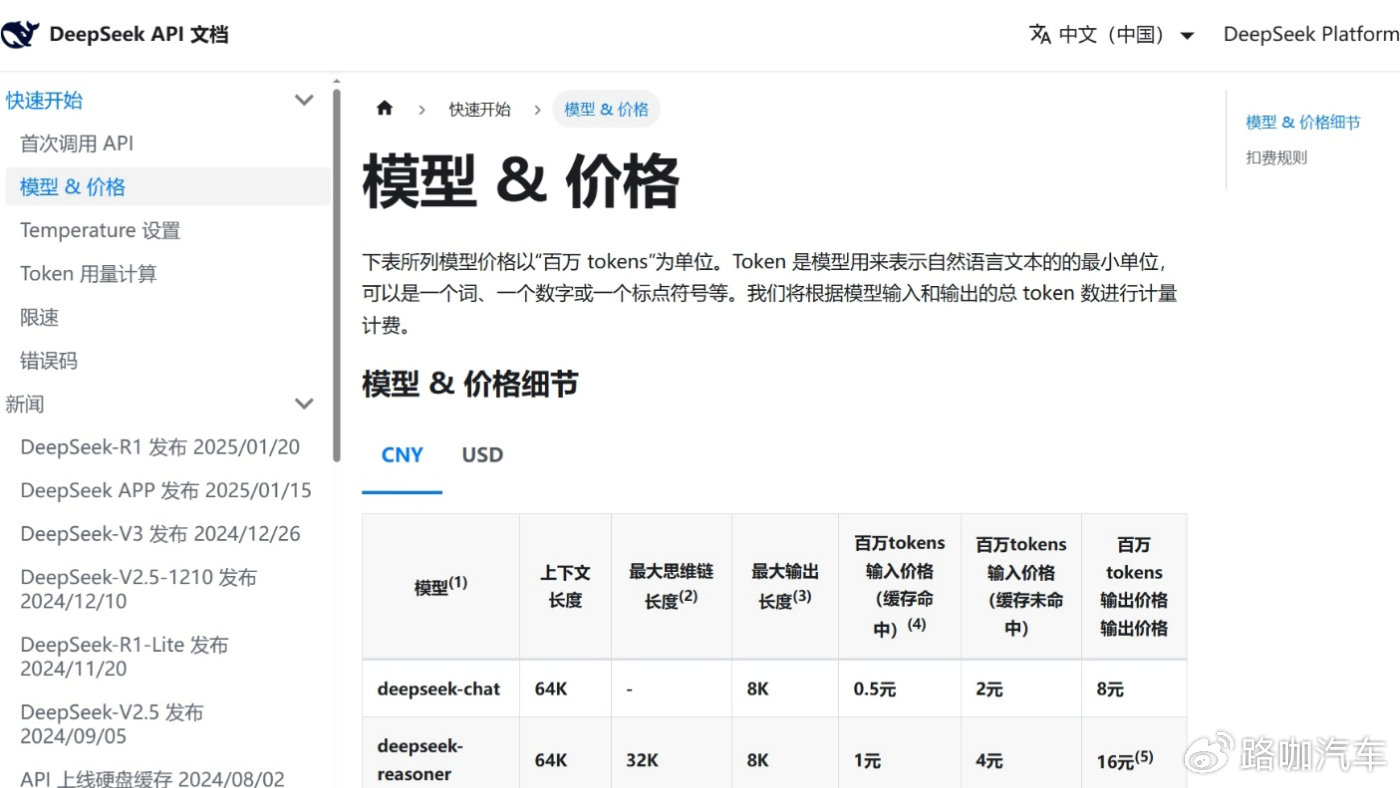Click the 模型 & 价格 page heading

(x=521, y=181)
